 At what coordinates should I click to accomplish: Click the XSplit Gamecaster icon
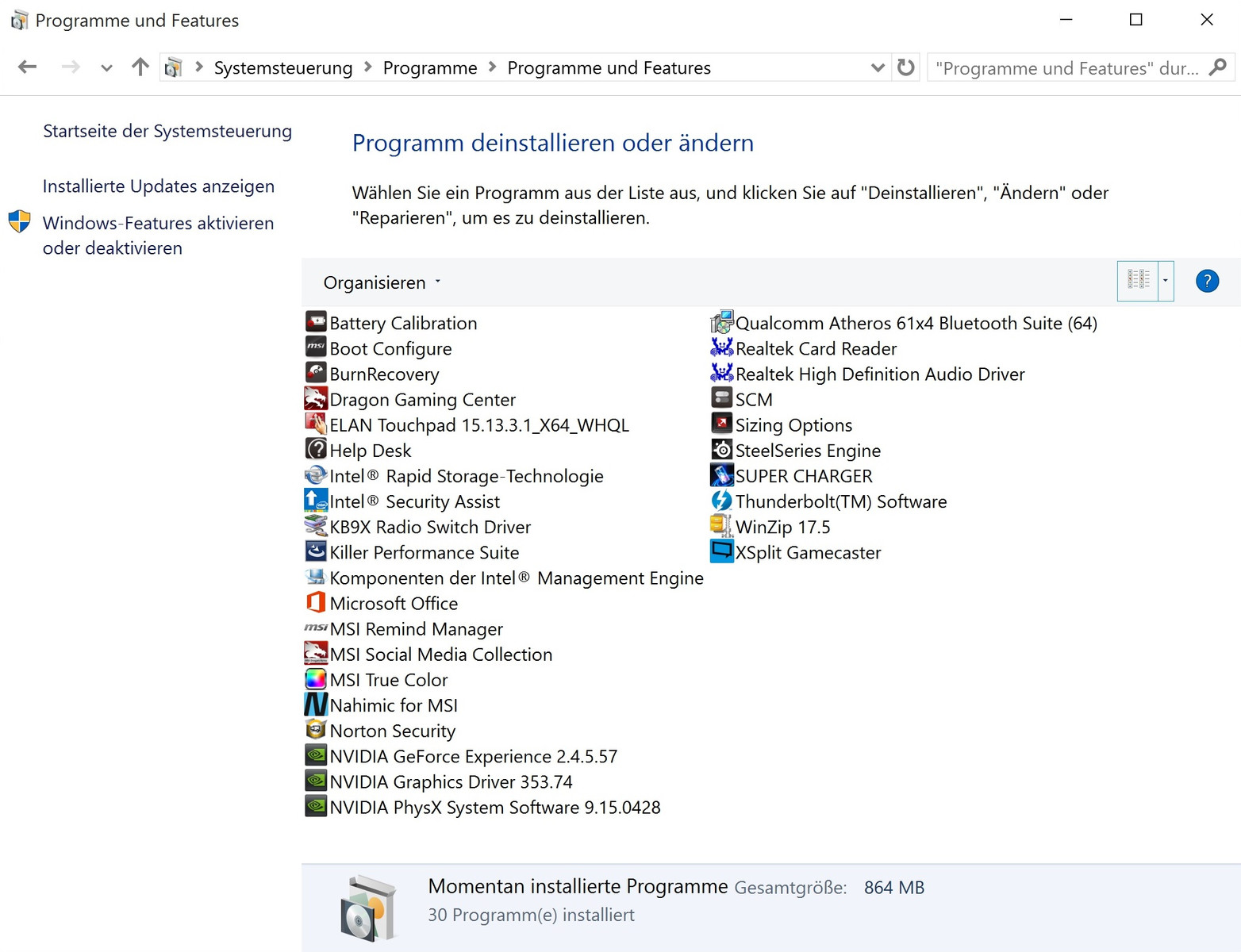click(x=722, y=551)
